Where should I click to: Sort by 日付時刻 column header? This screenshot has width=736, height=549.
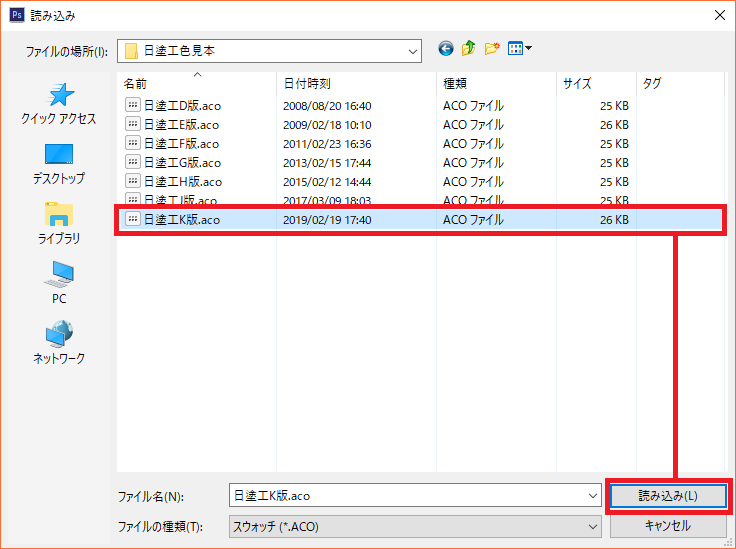pyautogui.click(x=357, y=84)
